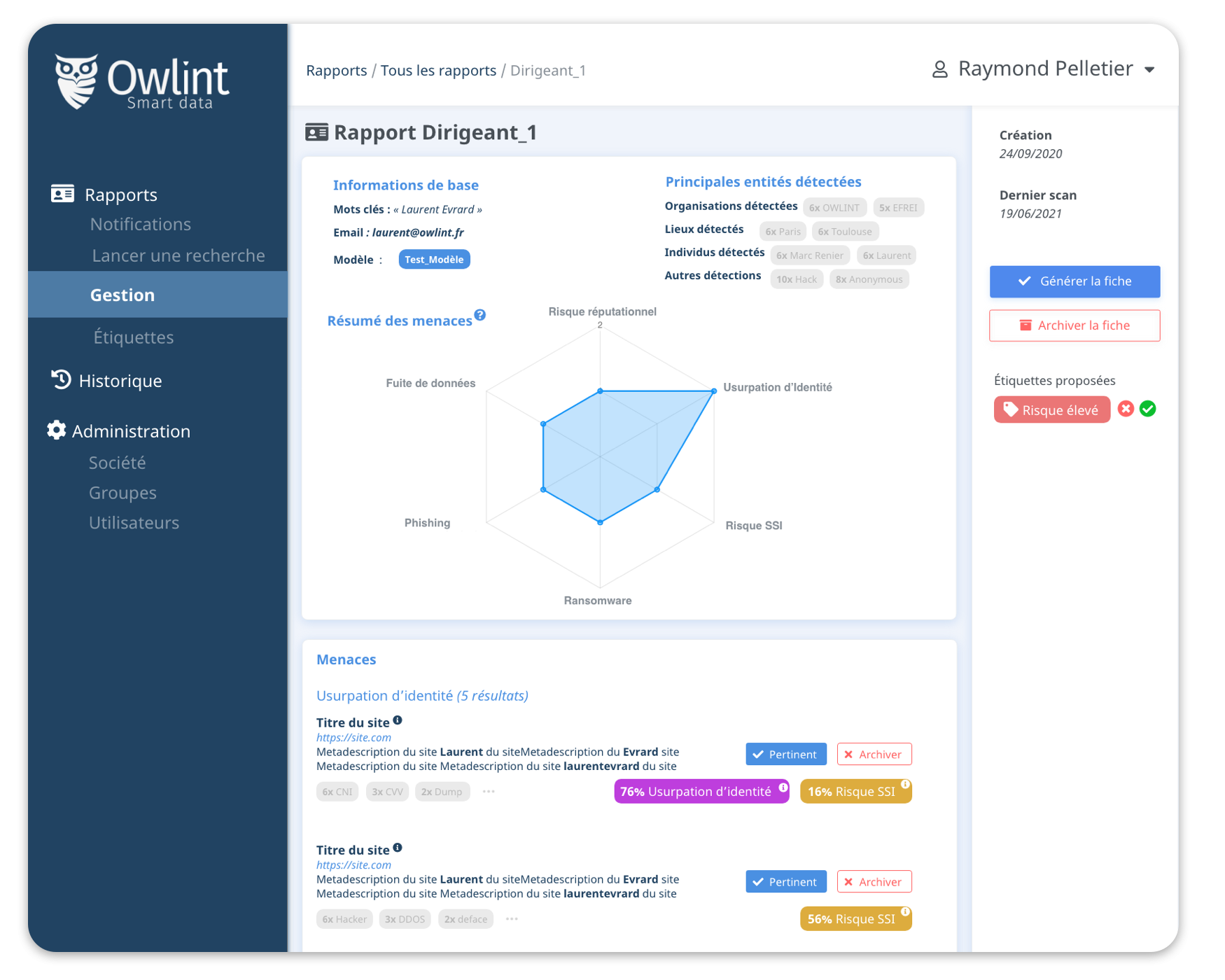Click the info icon next to first Titre du site
1225x980 pixels.
398,719
